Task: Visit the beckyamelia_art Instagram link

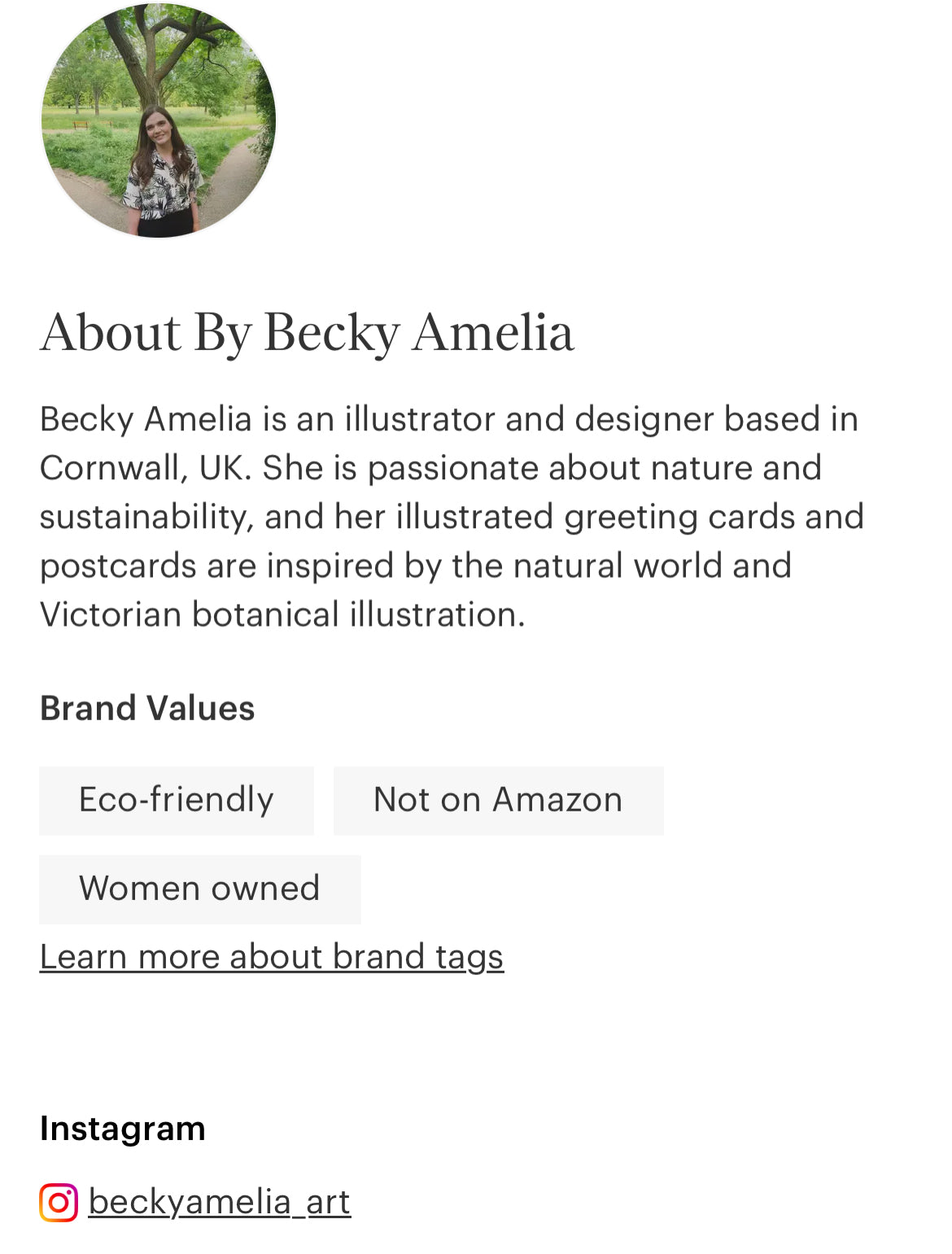Action: pos(219,1202)
